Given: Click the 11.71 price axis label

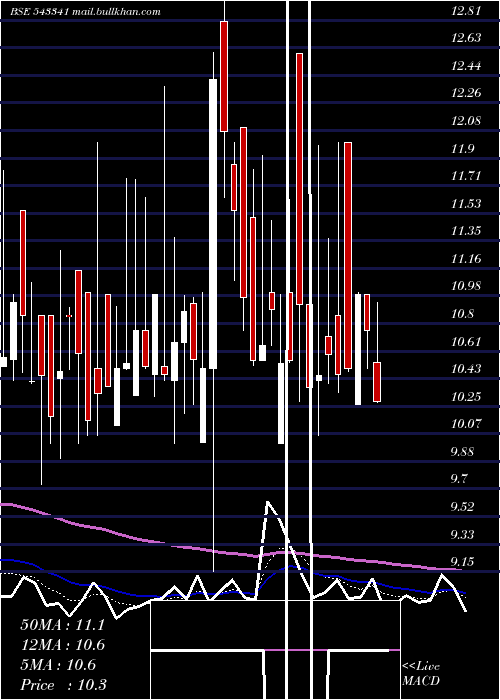Looking at the screenshot, I should pos(466,176).
